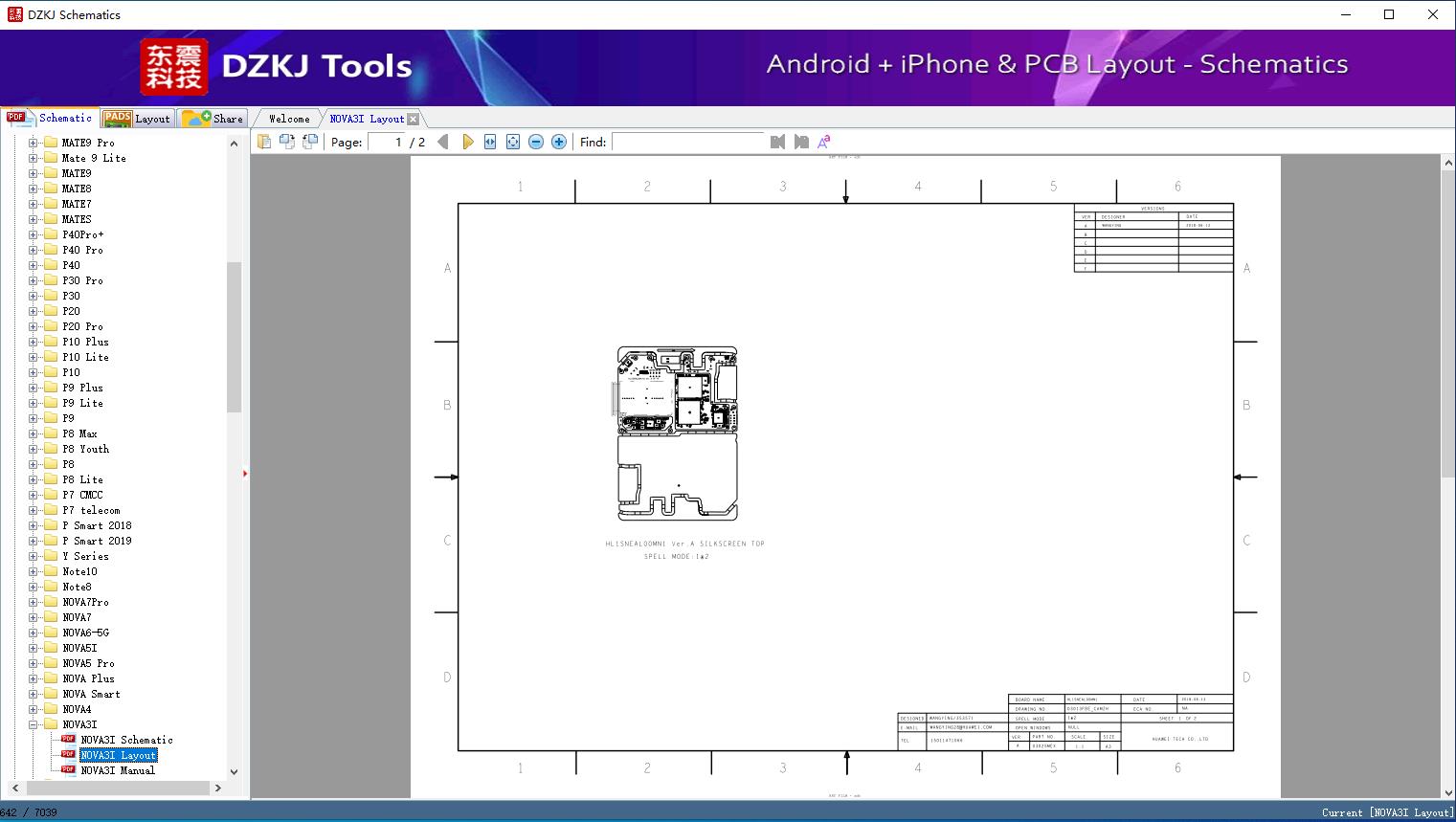This screenshot has width=1456, height=822.
Task: Collapse the side panel with the red splitter arrow
Action: [245, 474]
